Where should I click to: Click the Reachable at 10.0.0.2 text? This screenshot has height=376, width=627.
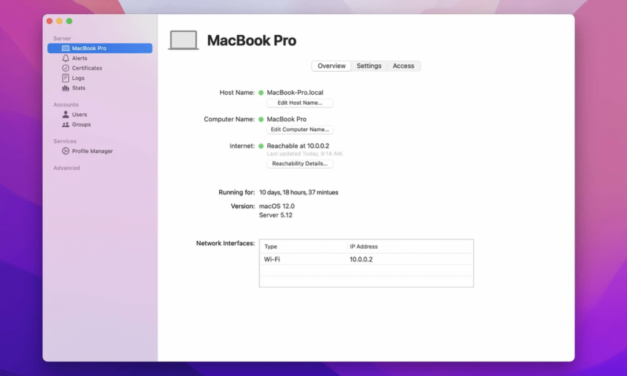click(x=298, y=146)
